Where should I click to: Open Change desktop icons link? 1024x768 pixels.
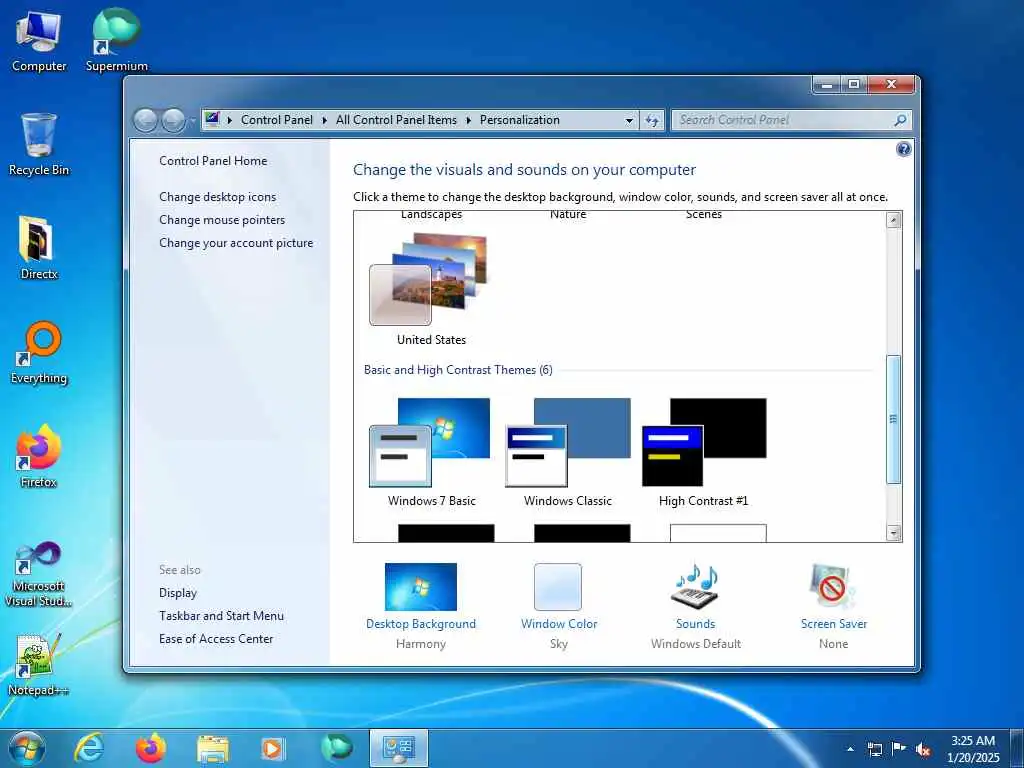217,197
